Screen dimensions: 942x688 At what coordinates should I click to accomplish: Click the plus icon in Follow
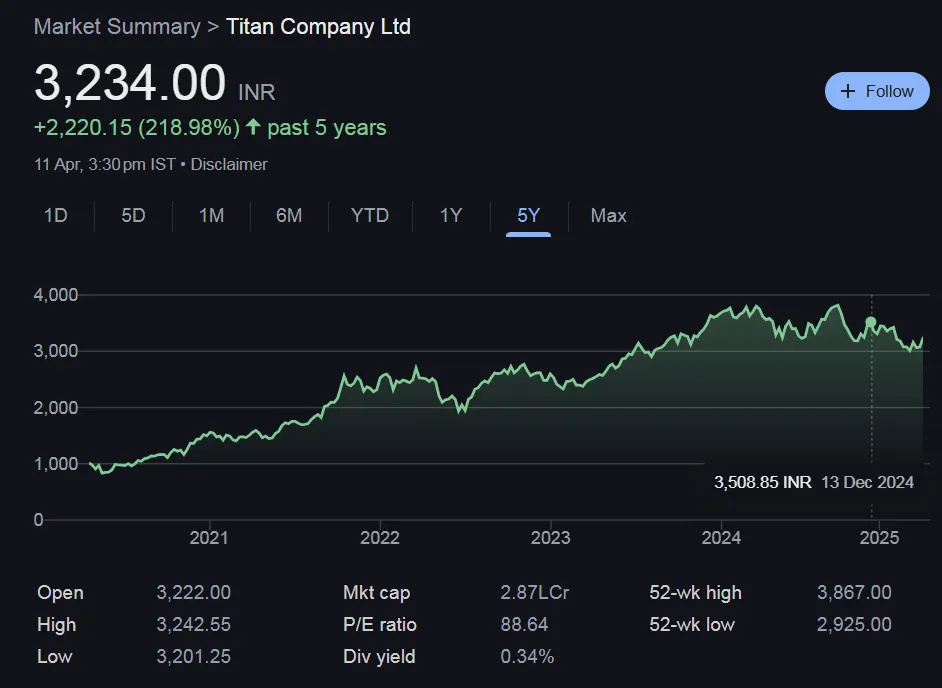[x=848, y=91]
